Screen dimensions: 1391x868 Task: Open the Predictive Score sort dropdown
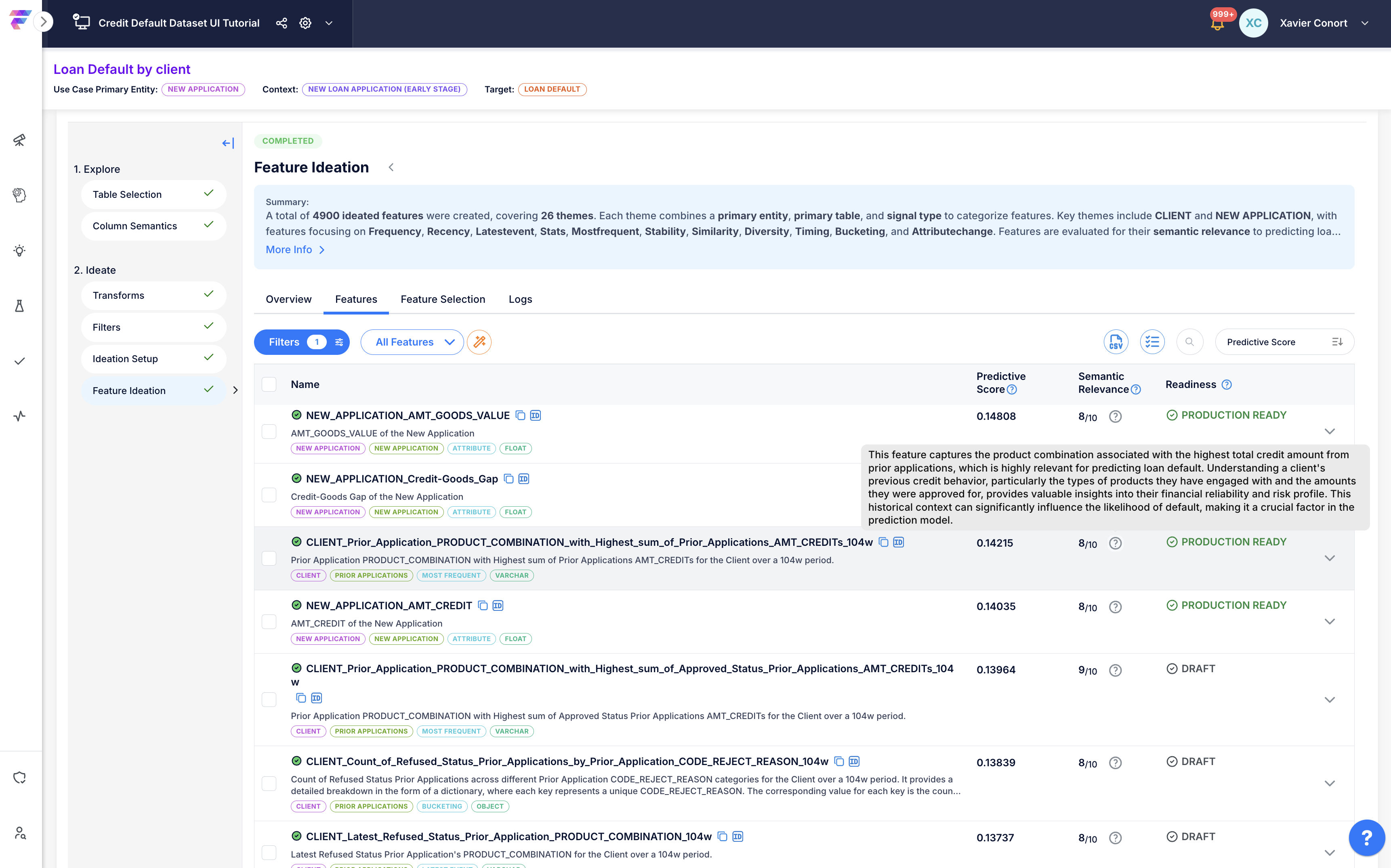1285,342
